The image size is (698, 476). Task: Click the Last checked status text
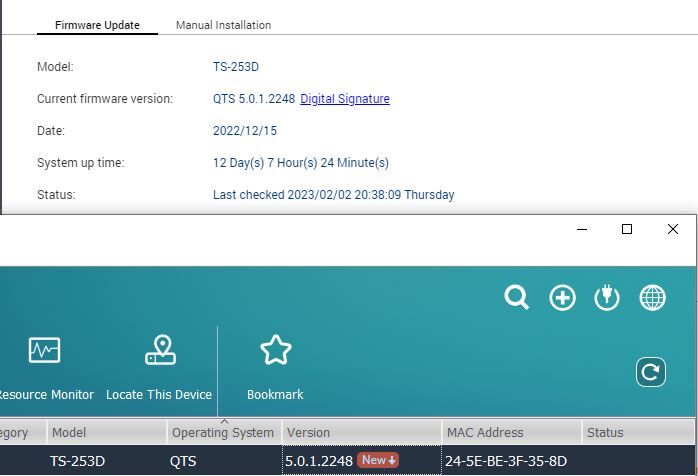click(333, 195)
